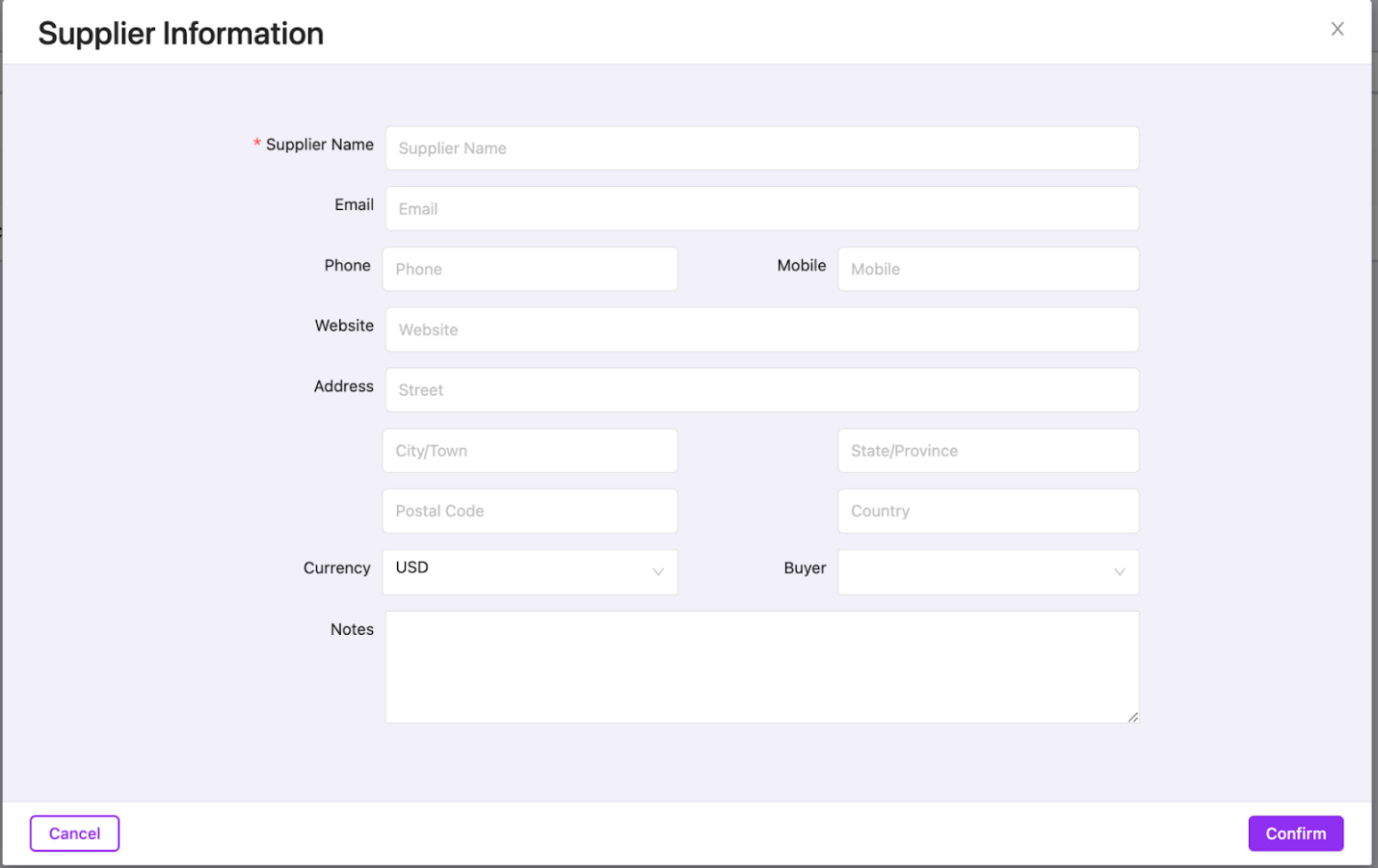Click the Postal Code field
Viewport: 1378px width, 868px height.
[x=530, y=511]
